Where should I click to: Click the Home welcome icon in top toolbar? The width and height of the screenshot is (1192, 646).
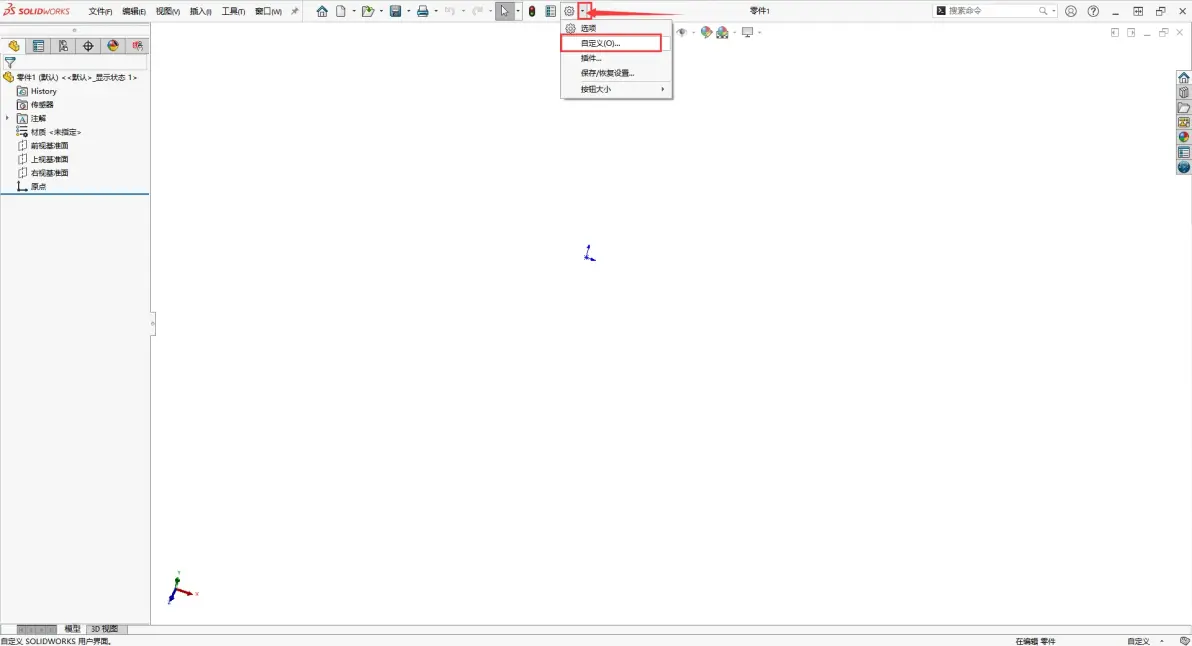tap(322, 11)
